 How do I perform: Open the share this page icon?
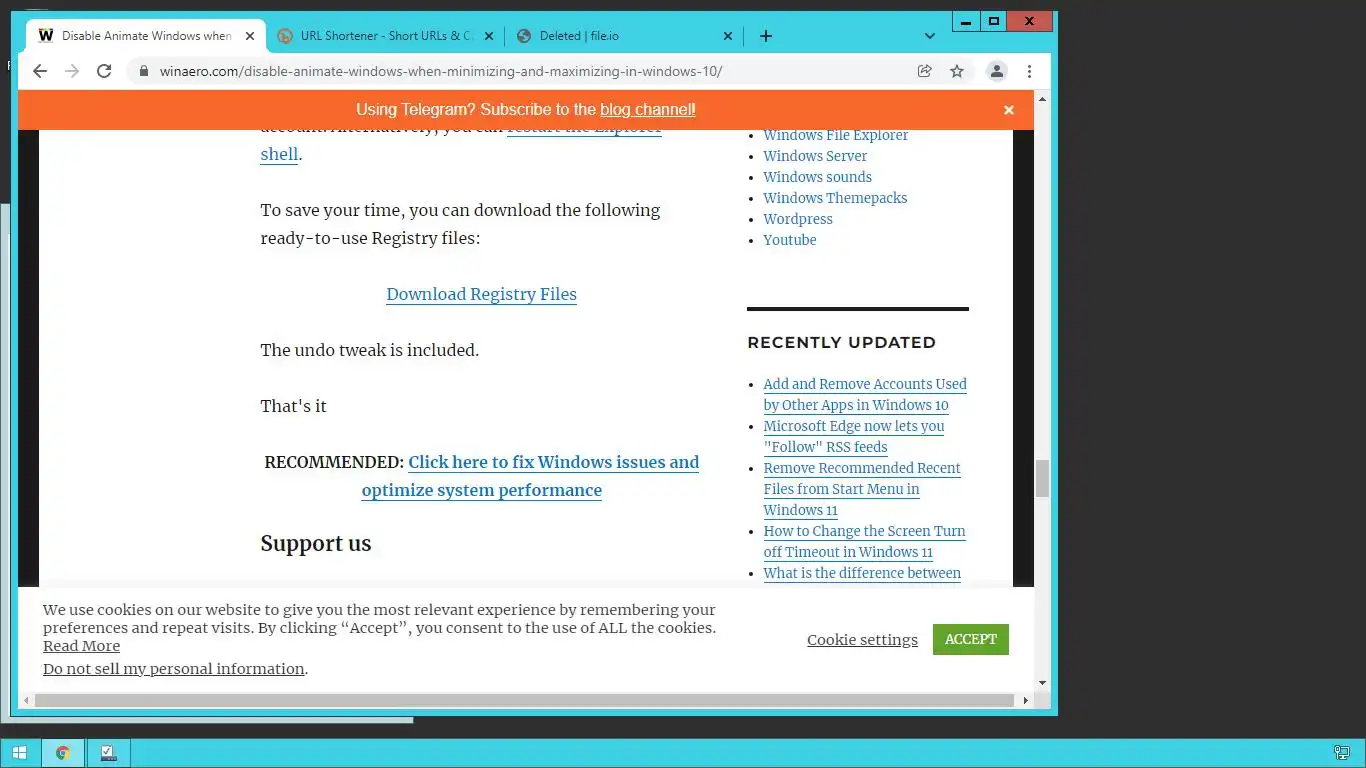click(925, 71)
